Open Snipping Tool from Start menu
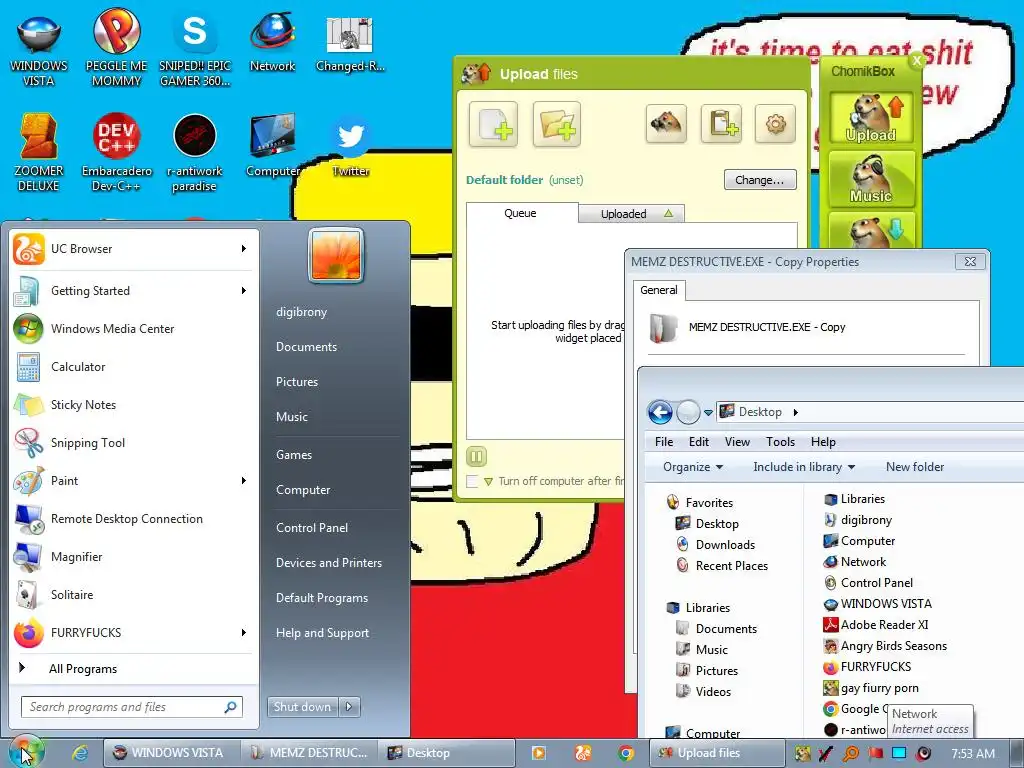Viewport: 1024px width, 768px height. coord(134,443)
